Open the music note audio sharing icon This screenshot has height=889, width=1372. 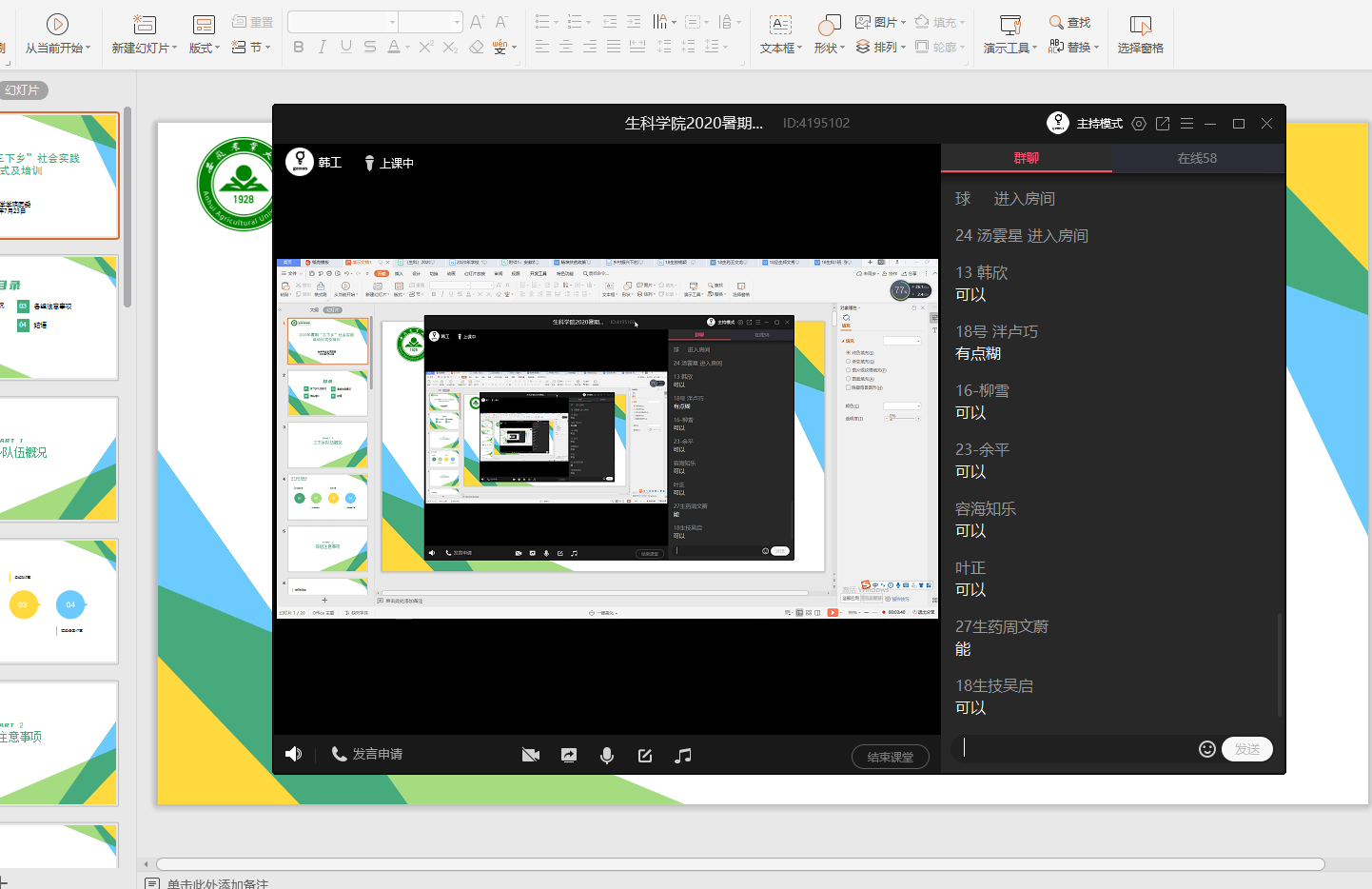683,755
